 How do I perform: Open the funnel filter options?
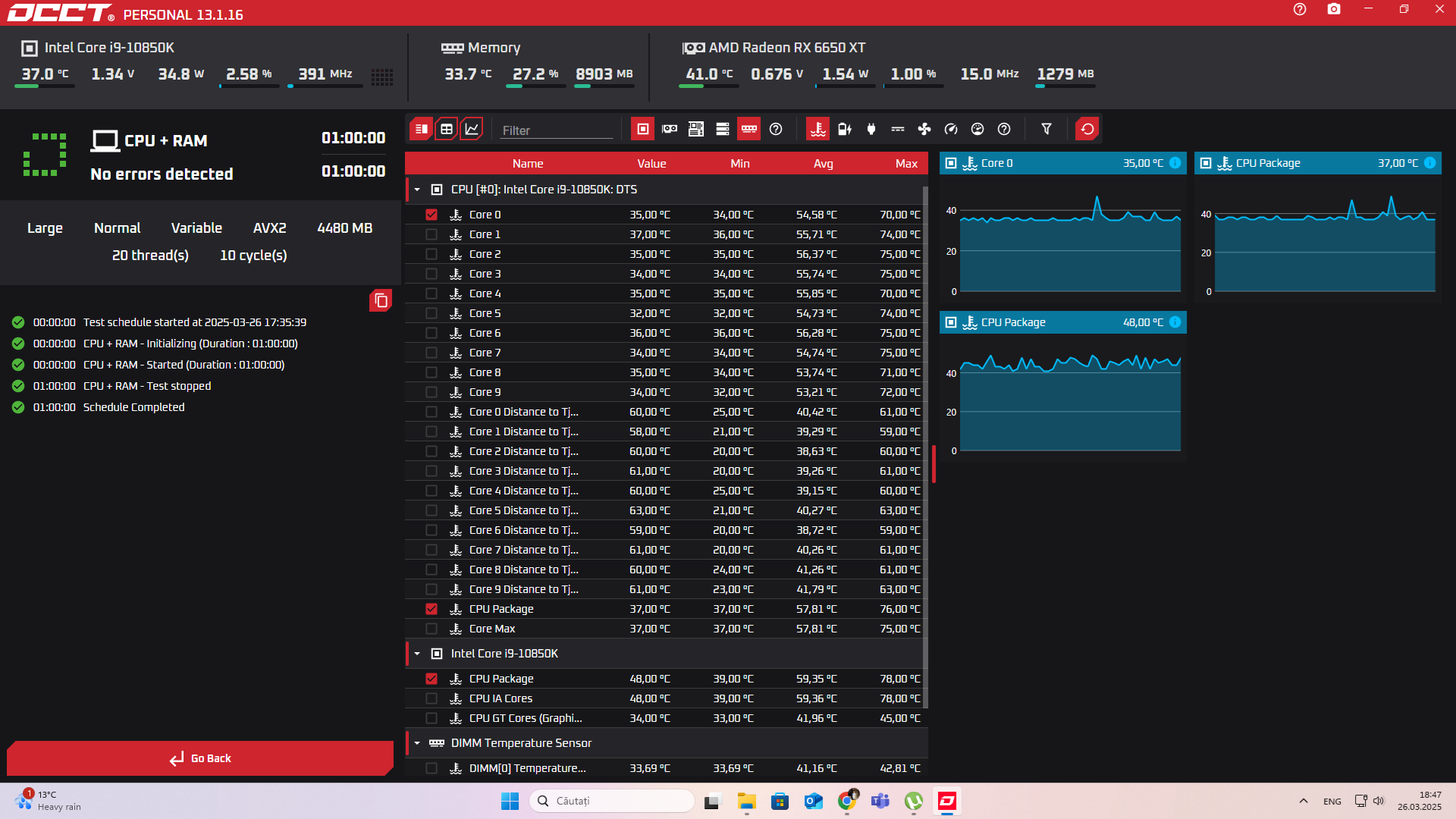point(1046,129)
